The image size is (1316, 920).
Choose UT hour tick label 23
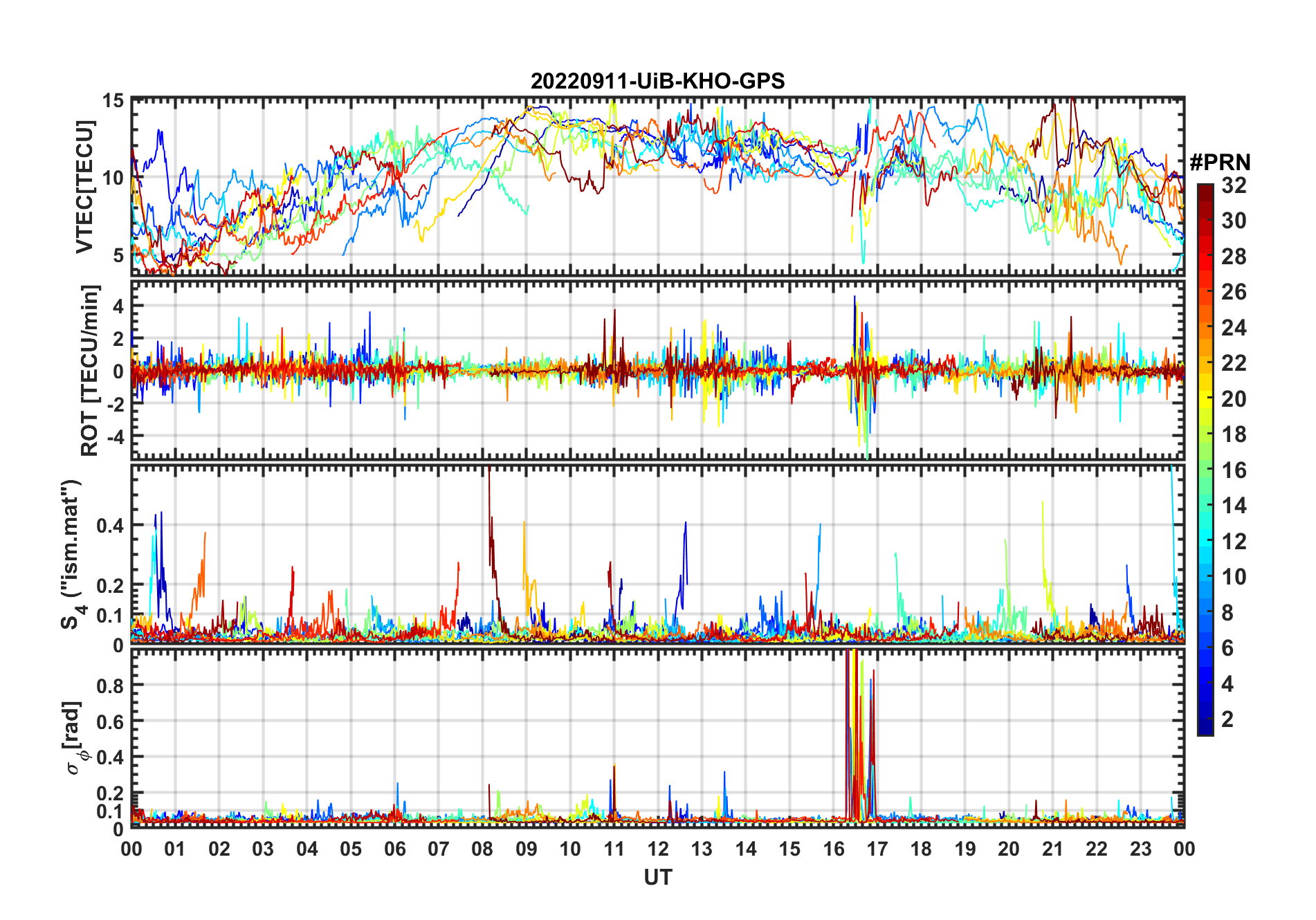[1140, 849]
